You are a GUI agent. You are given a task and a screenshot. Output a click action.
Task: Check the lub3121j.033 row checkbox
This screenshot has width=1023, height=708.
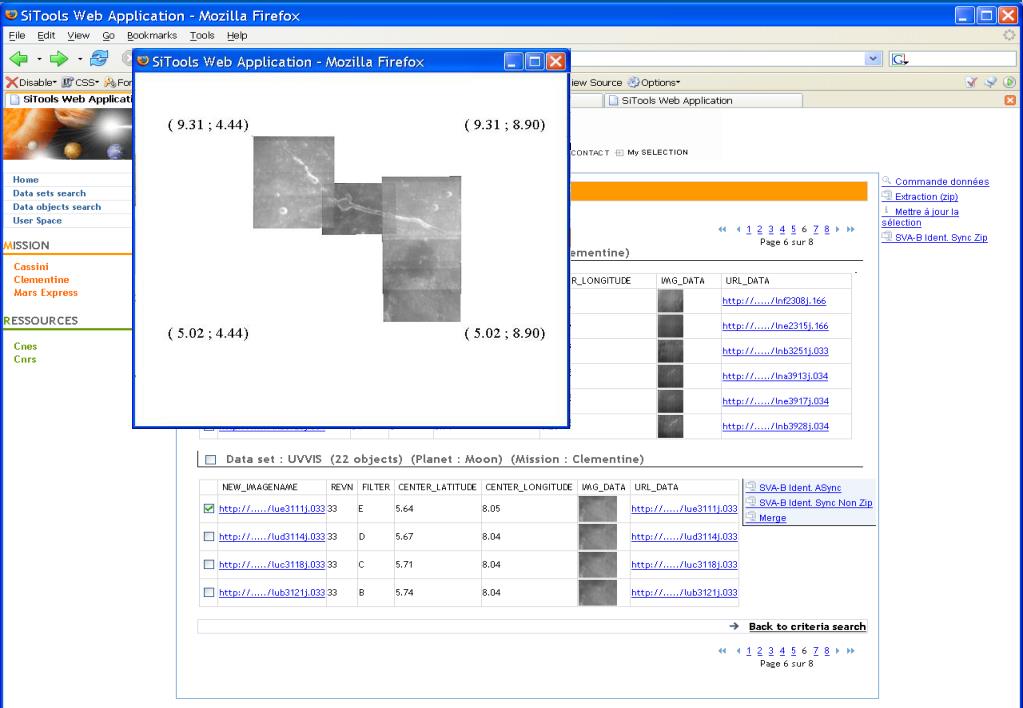pyautogui.click(x=209, y=593)
